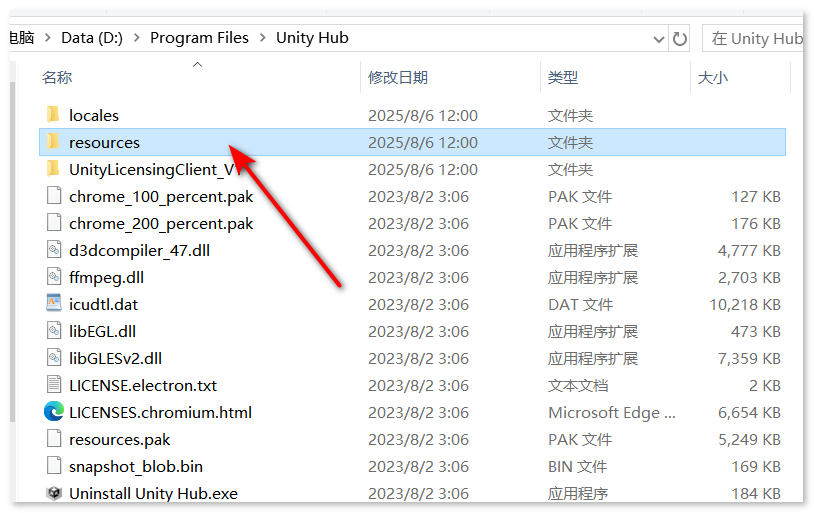Click the 7,359 KB size value
The image size is (814, 513).
point(749,358)
